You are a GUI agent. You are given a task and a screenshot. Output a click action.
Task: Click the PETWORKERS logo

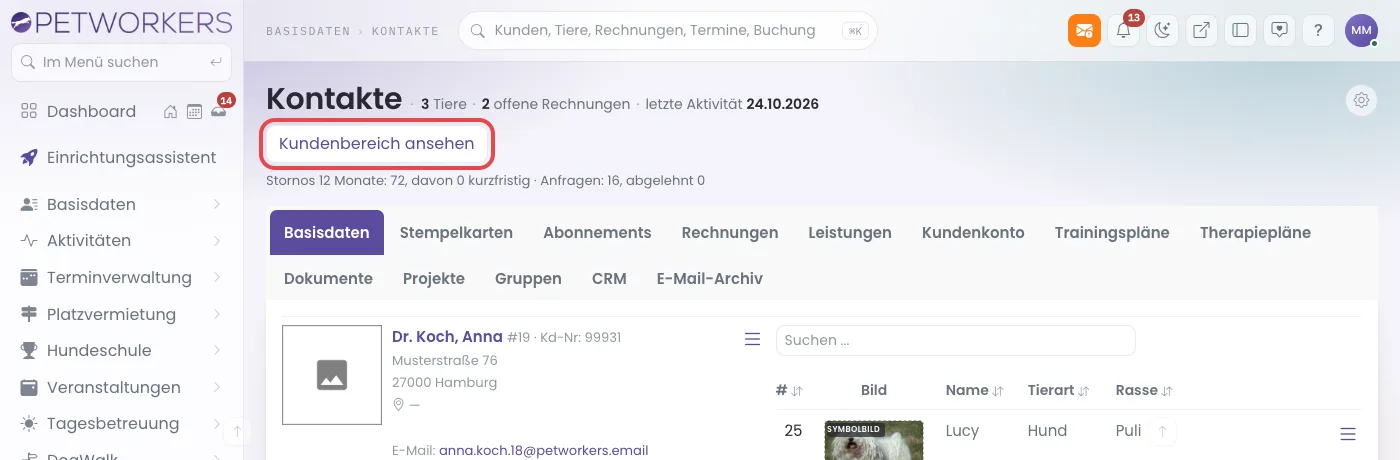(x=120, y=21)
